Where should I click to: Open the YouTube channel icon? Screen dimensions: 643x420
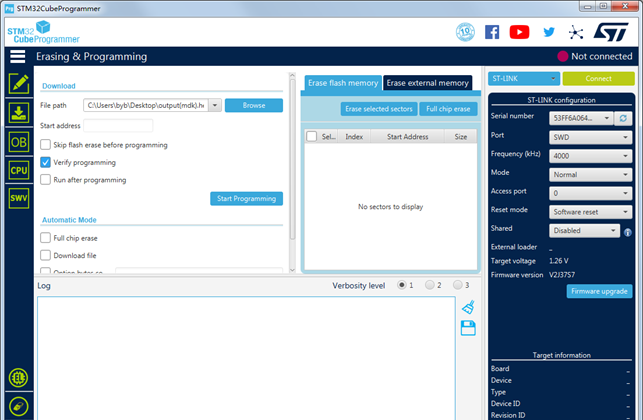(x=519, y=32)
